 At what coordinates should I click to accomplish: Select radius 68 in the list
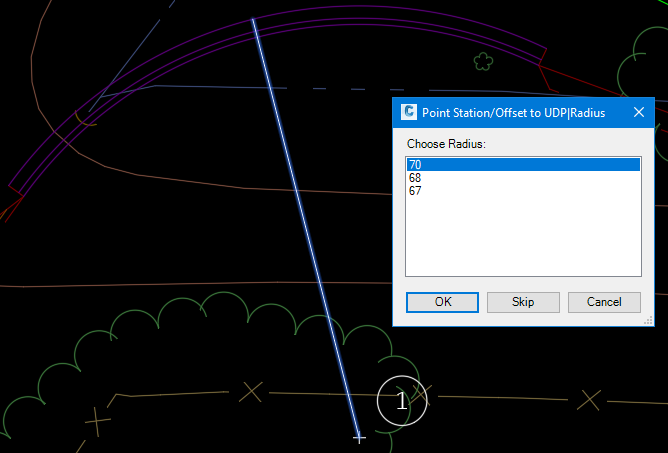click(414, 178)
